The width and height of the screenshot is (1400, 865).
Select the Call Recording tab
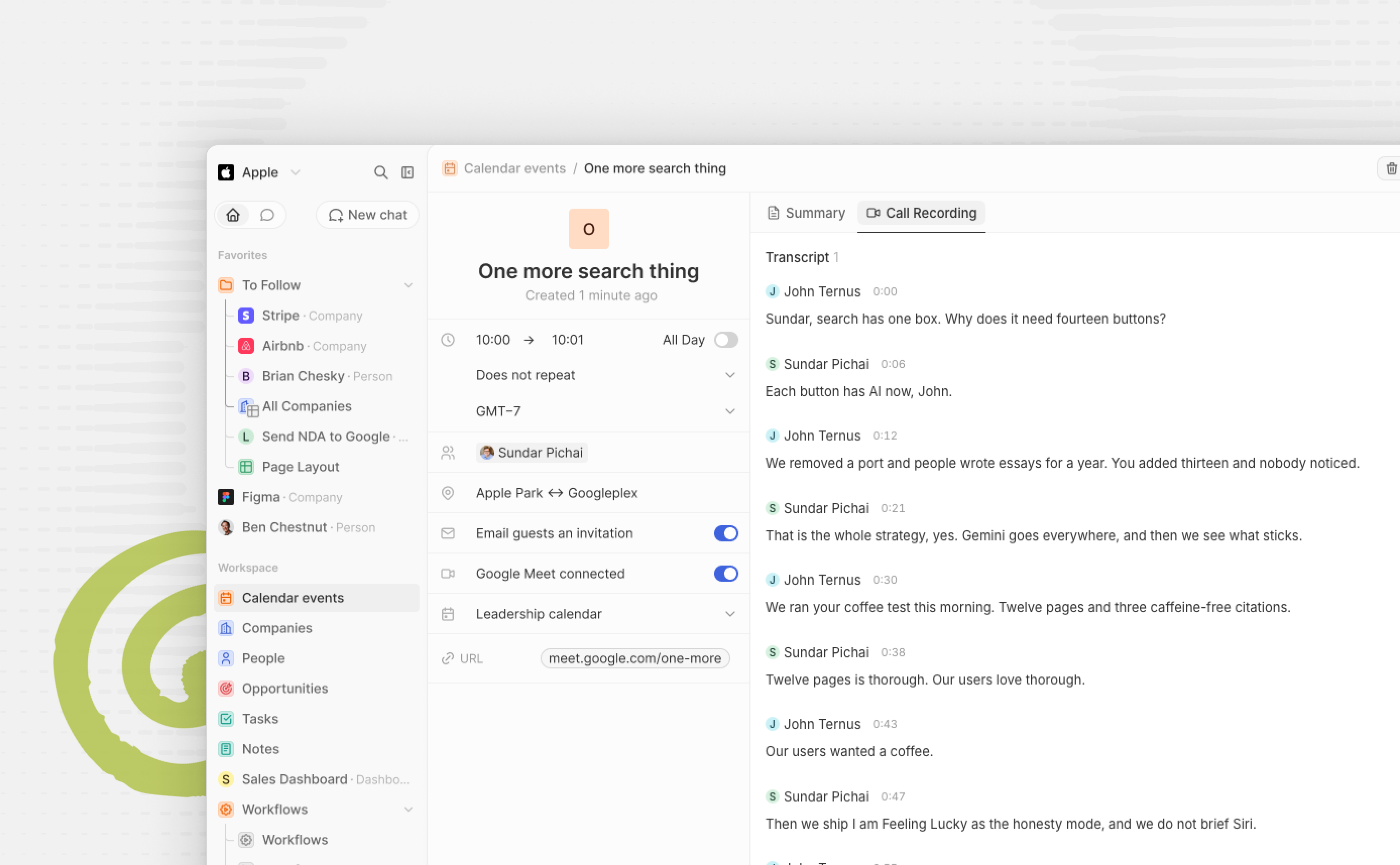921,213
